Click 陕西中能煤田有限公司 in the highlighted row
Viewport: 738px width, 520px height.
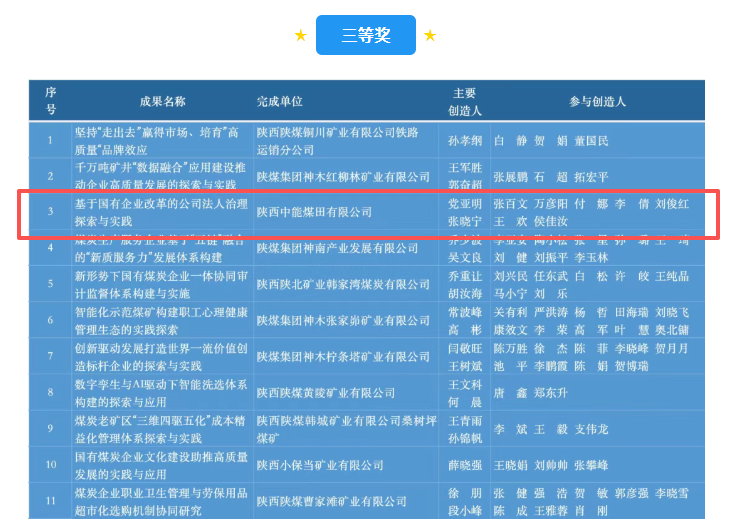coord(314,211)
